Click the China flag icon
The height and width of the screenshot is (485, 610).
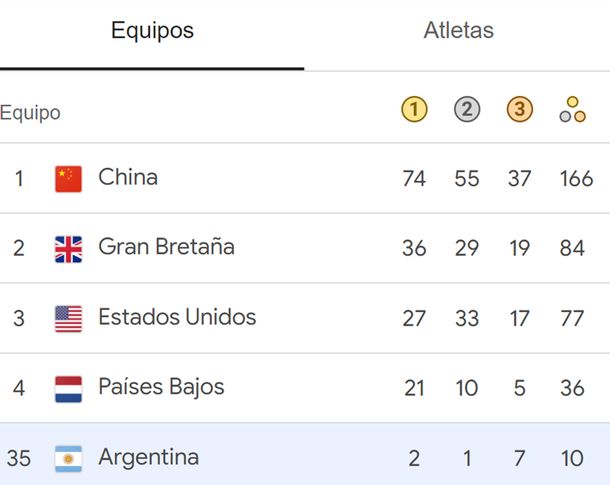[68, 179]
